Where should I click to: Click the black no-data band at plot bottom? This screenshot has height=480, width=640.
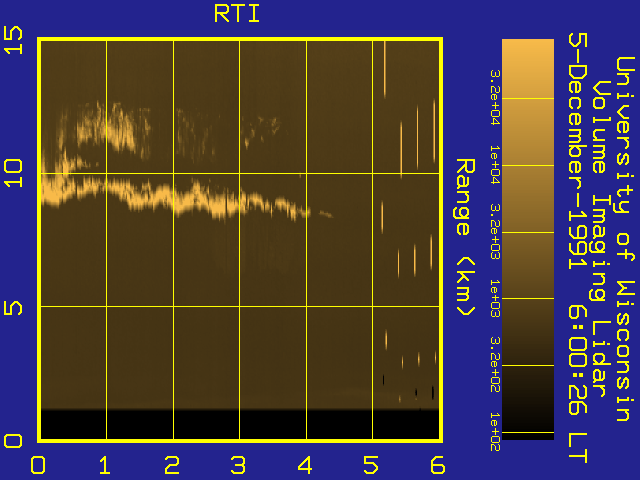(x=240, y=424)
